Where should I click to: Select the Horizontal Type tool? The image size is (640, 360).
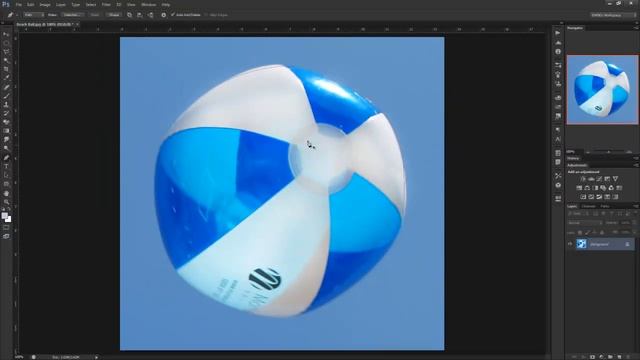(x=6, y=166)
